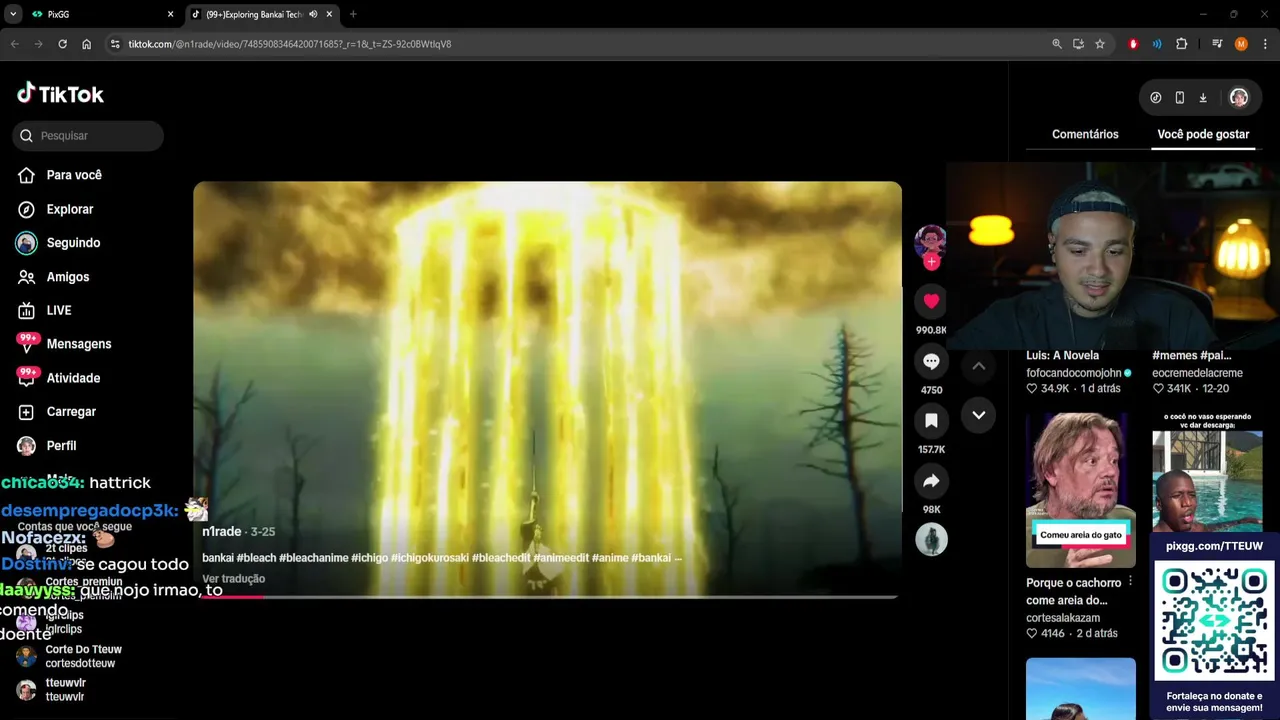Open the cortesalakazam account link
Viewport: 1280px width, 720px height.
click(x=1063, y=618)
